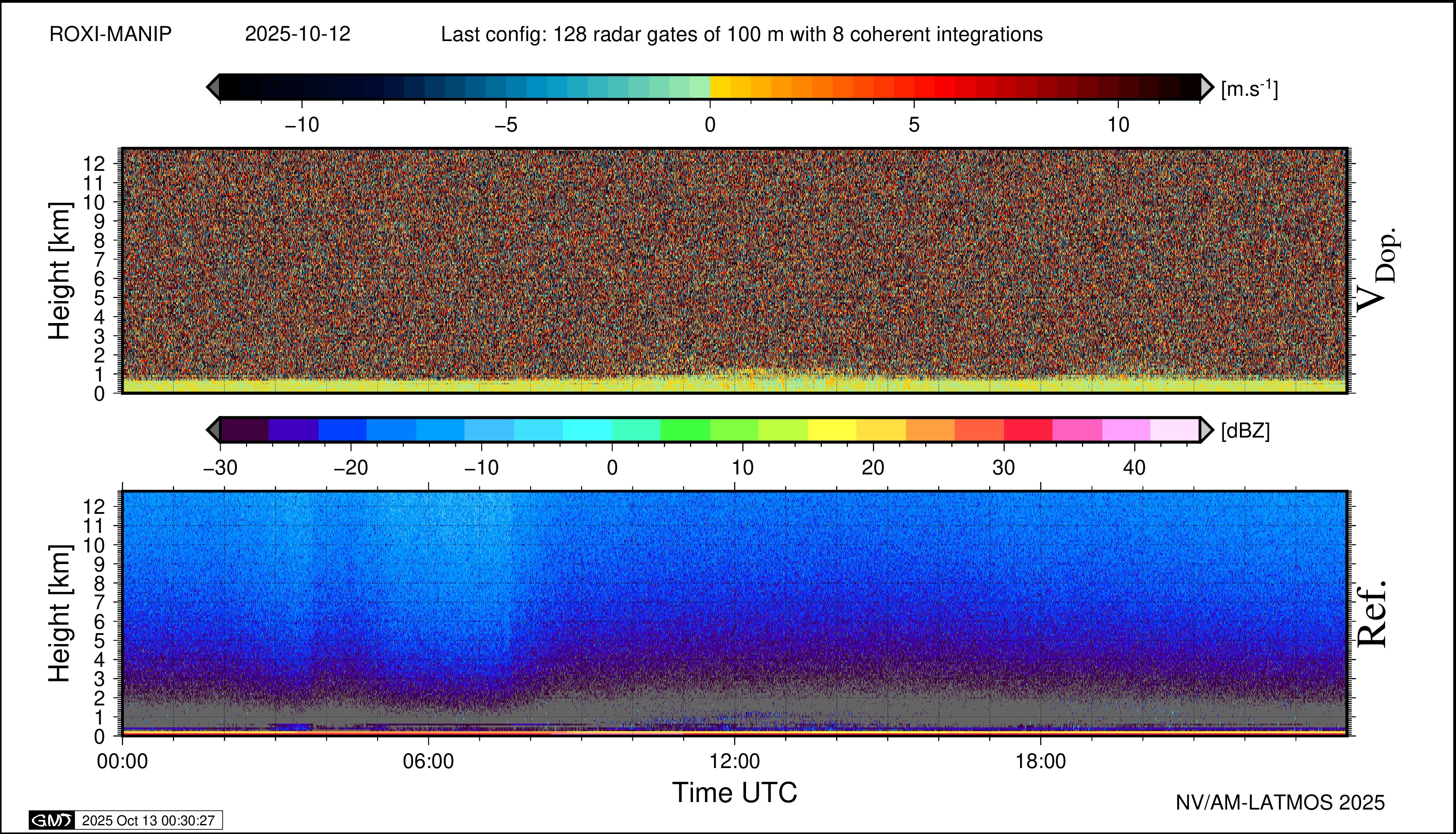Click the 06:00 time axis label

click(428, 761)
